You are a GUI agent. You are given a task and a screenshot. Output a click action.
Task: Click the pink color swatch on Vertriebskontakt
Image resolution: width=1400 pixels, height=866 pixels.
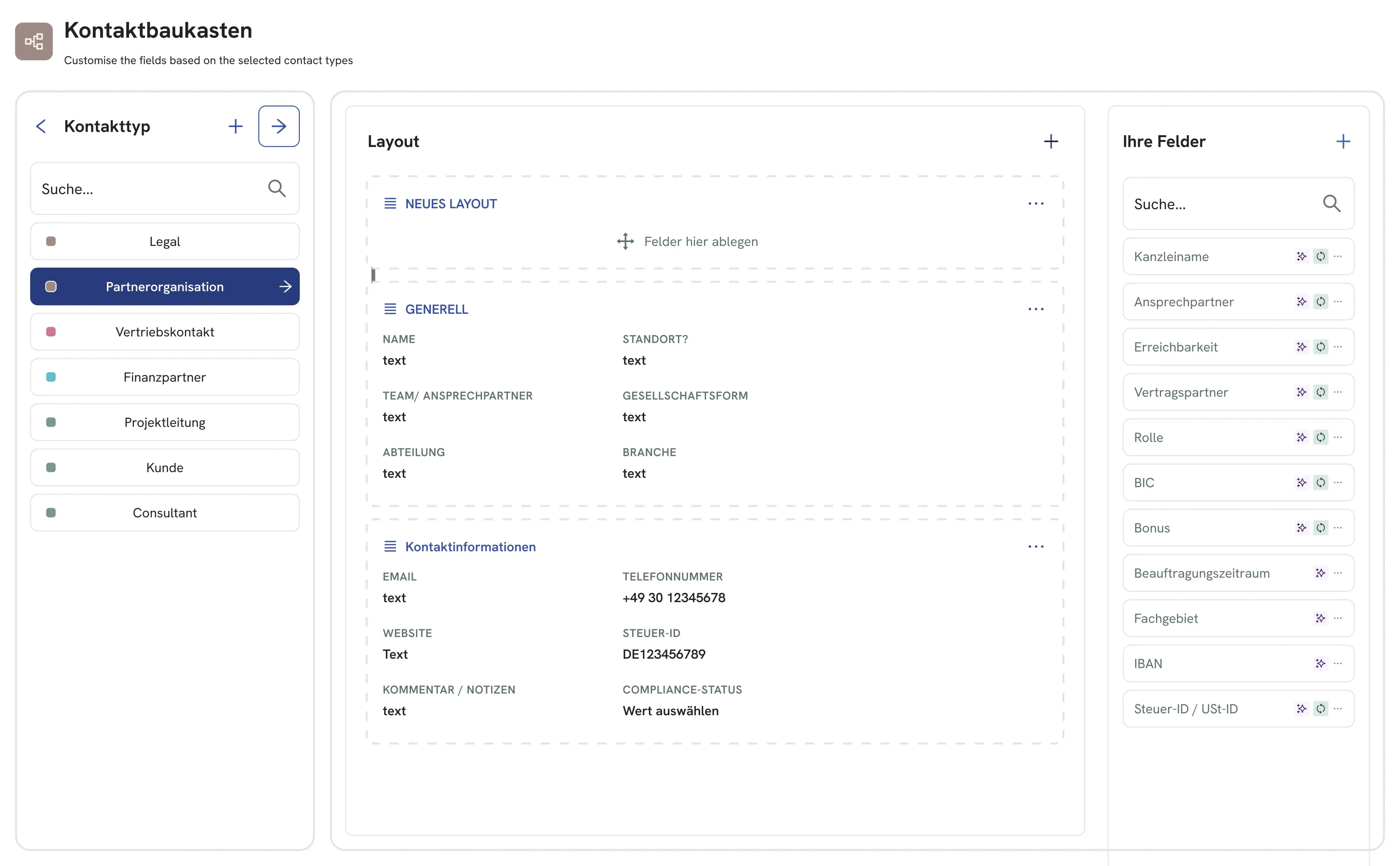click(51, 332)
